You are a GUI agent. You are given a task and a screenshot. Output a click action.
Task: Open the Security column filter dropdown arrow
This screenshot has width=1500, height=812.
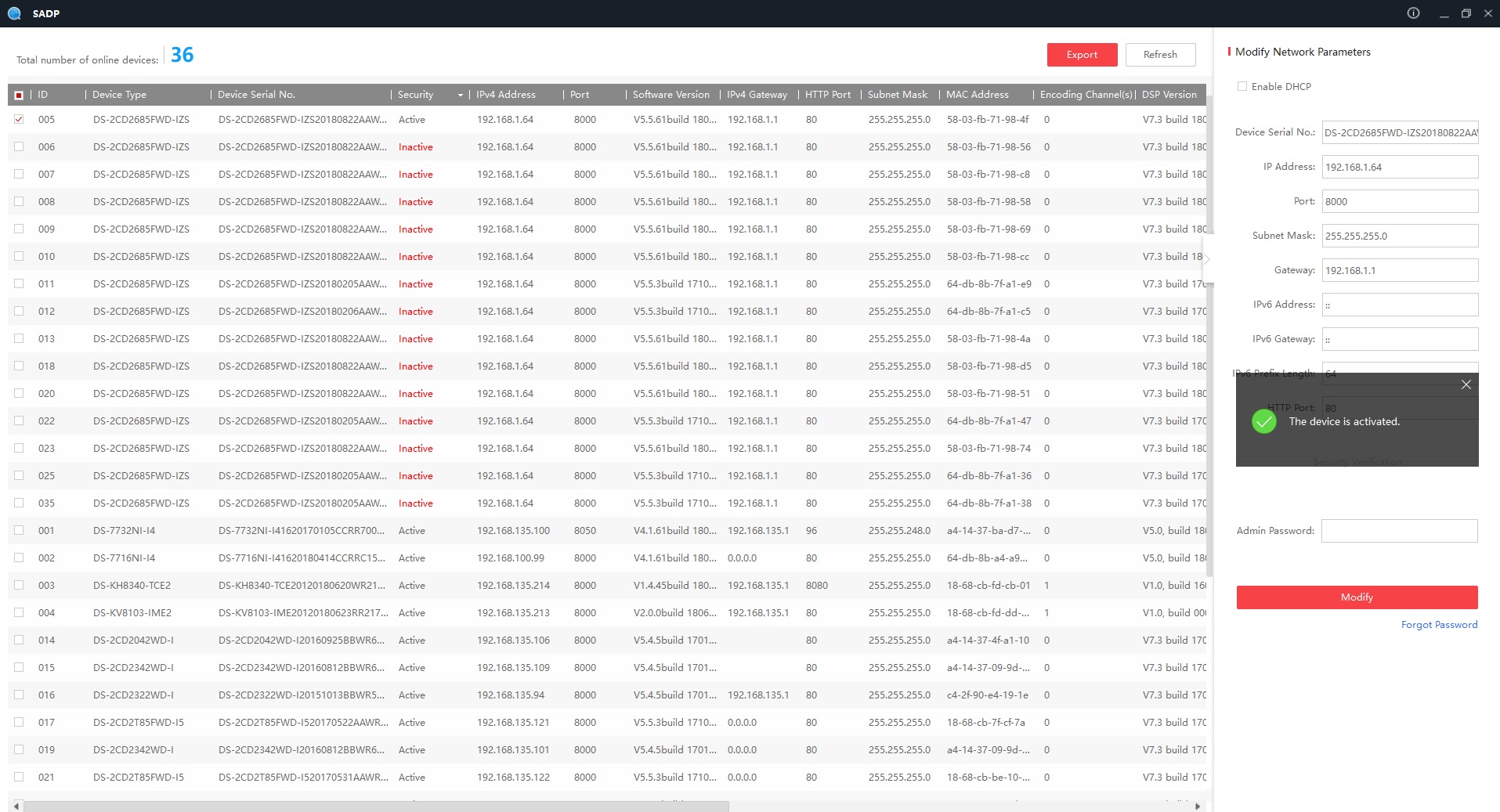(x=461, y=95)
